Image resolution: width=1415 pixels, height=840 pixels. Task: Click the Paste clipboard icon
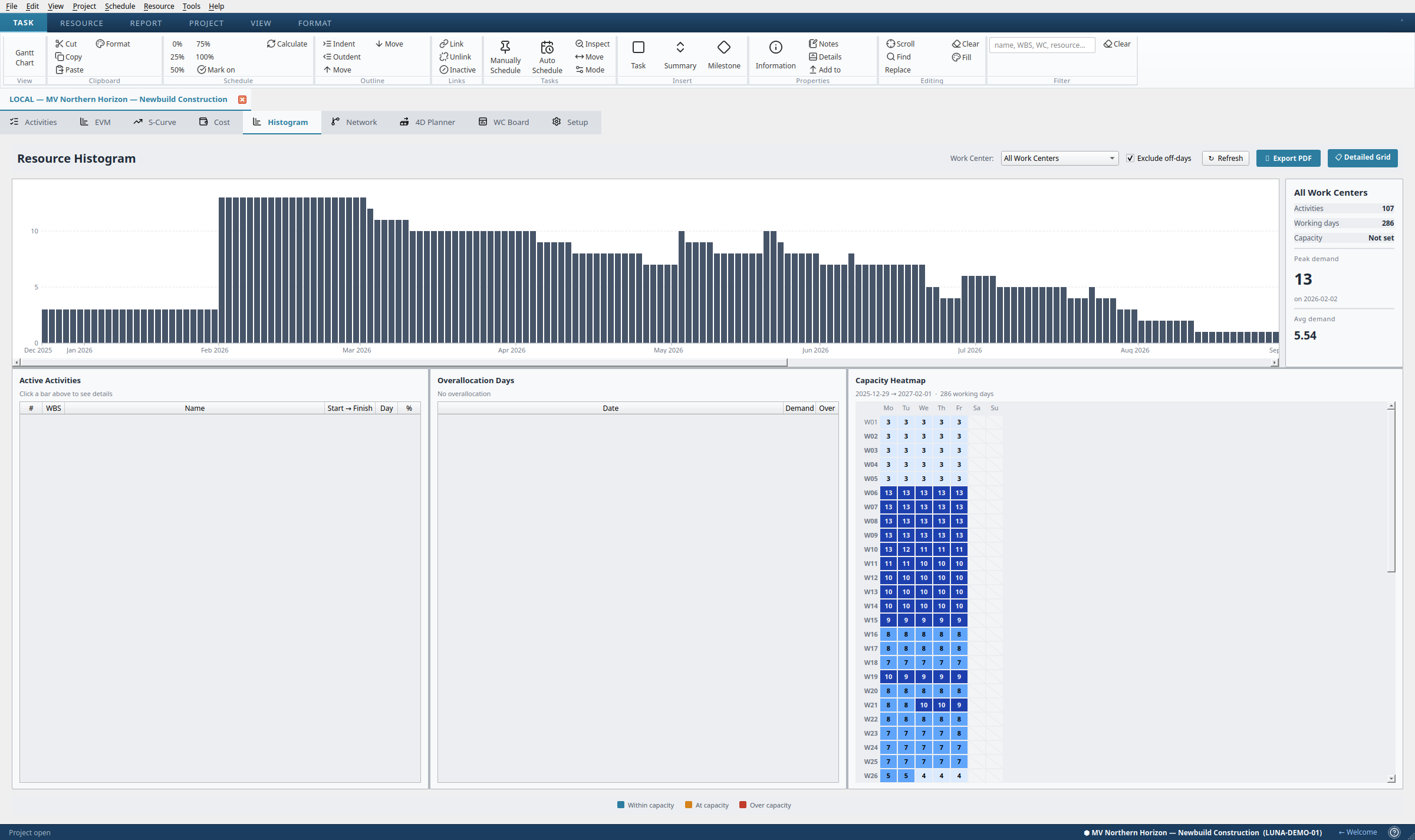coord(59,70)
